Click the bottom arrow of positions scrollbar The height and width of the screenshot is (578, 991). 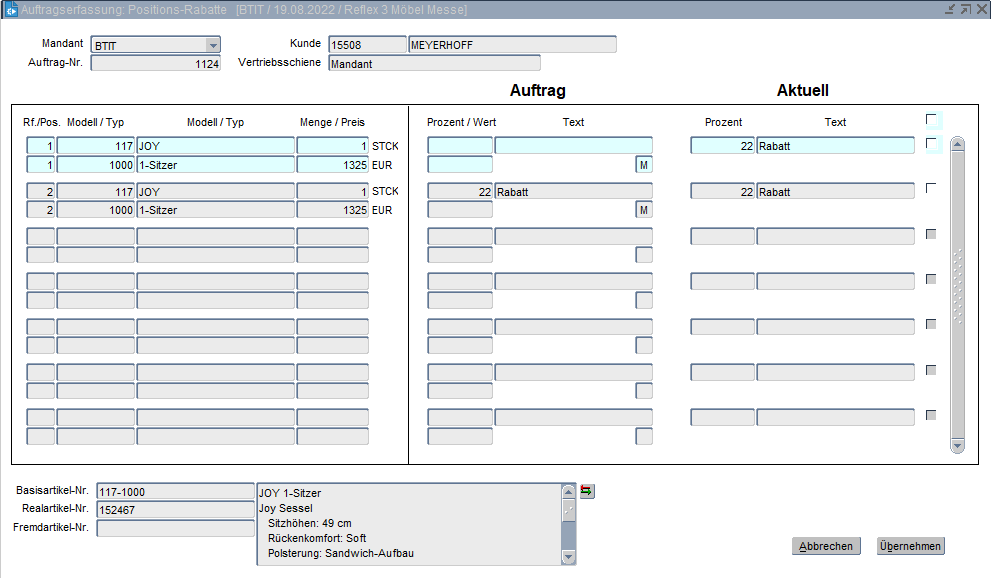tap(957, 445)
